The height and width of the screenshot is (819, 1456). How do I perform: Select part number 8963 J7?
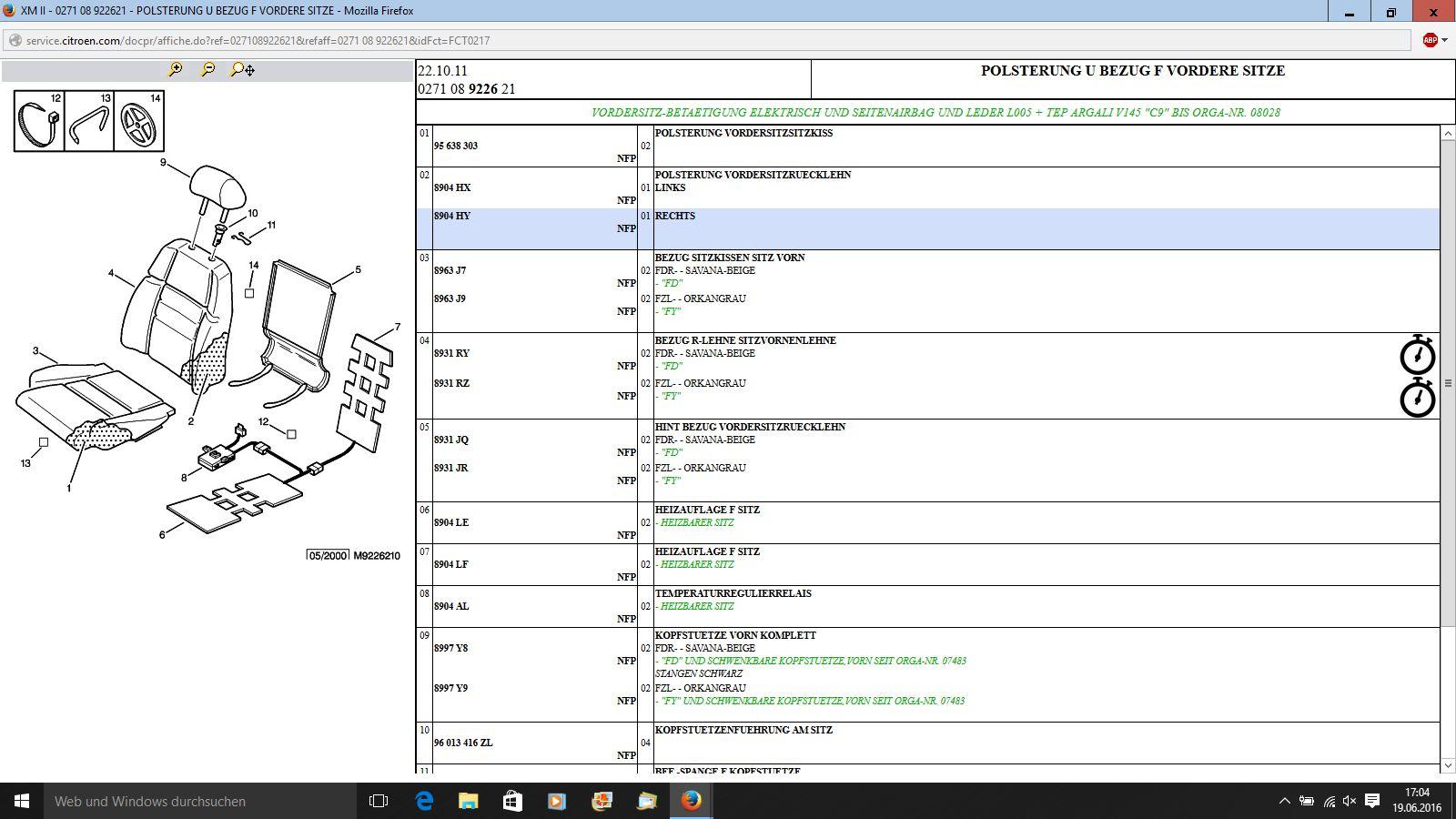tap(450, 270)
